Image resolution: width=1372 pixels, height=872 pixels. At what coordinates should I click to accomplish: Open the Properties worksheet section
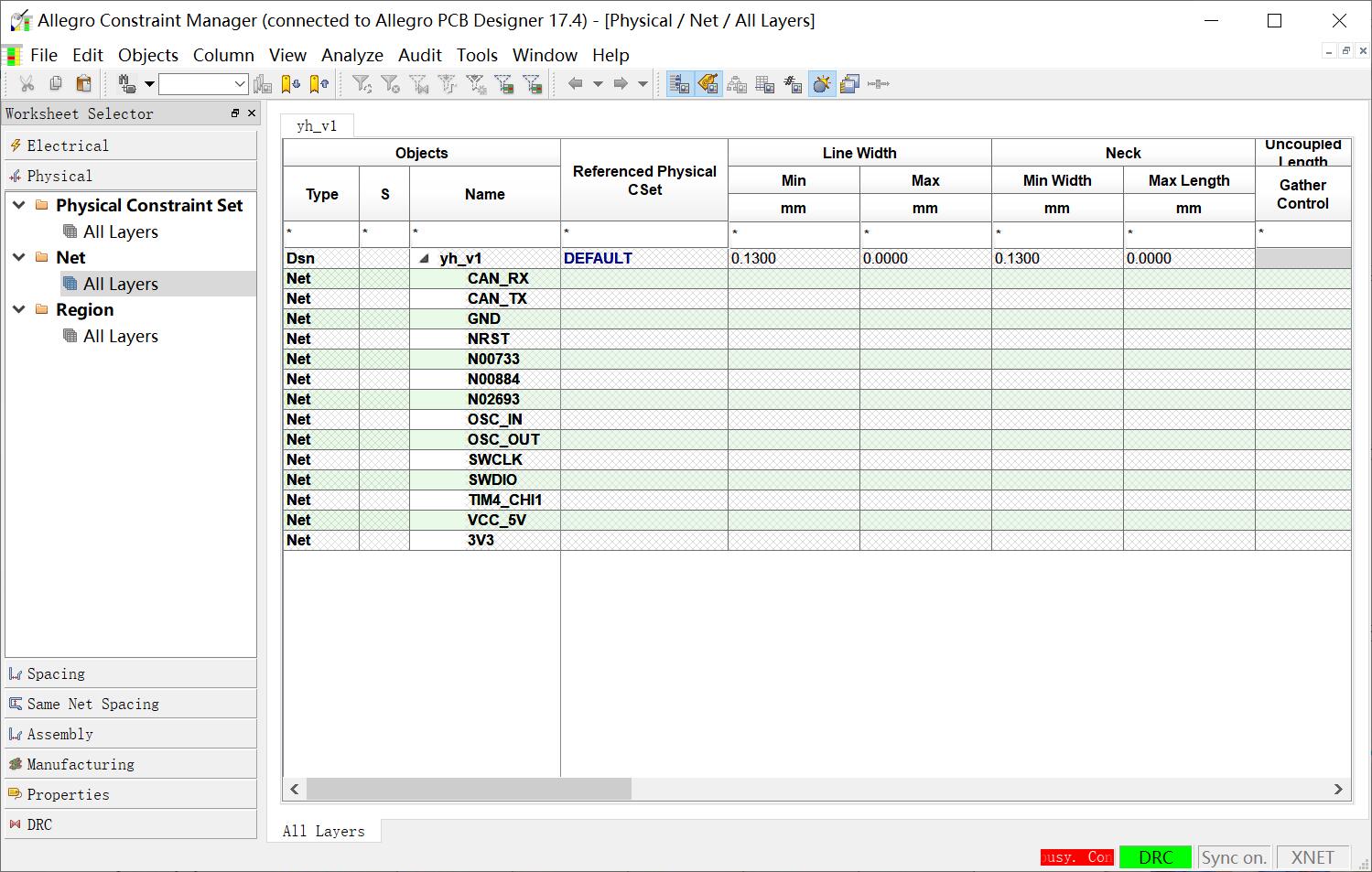tap(131, 794)
